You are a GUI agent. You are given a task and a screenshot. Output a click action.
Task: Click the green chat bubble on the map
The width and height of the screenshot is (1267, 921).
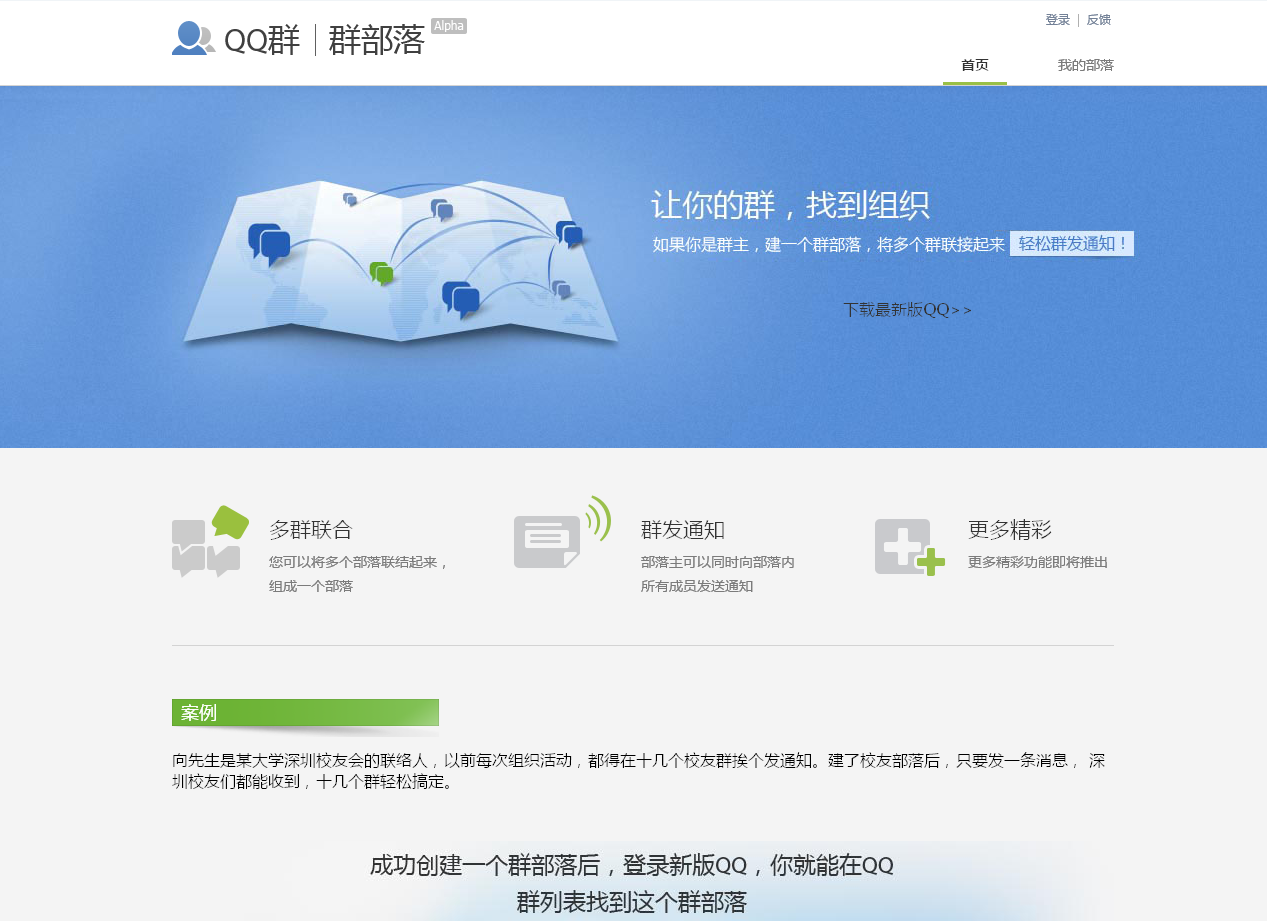(381, 273)
